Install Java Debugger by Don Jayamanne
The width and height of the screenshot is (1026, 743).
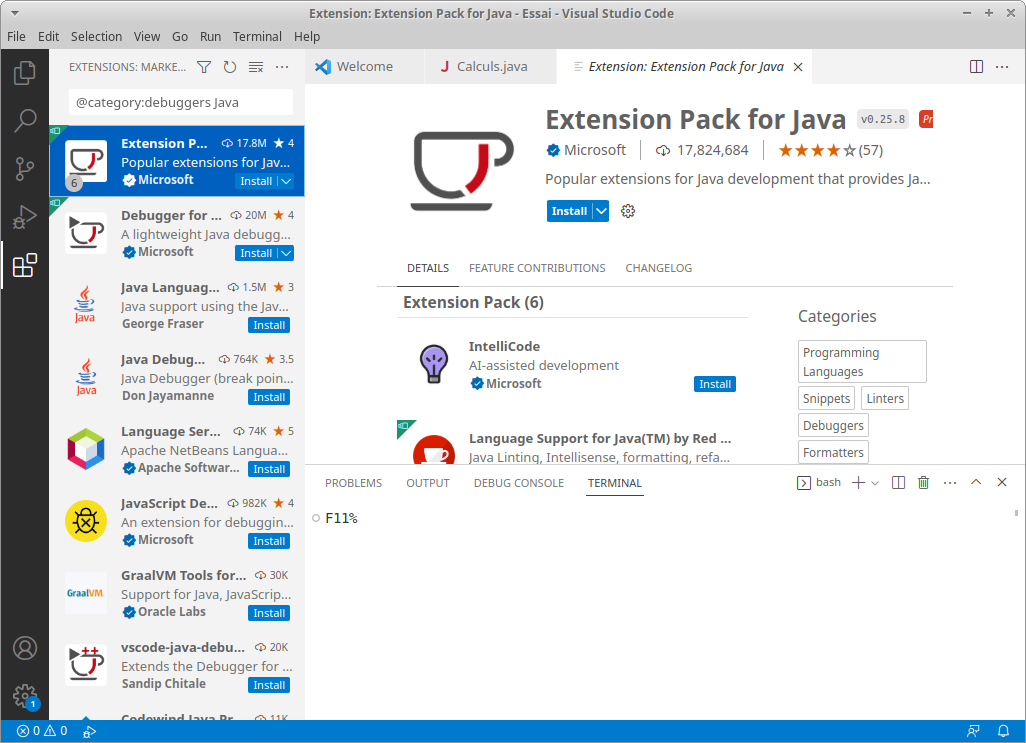[269, 397]
